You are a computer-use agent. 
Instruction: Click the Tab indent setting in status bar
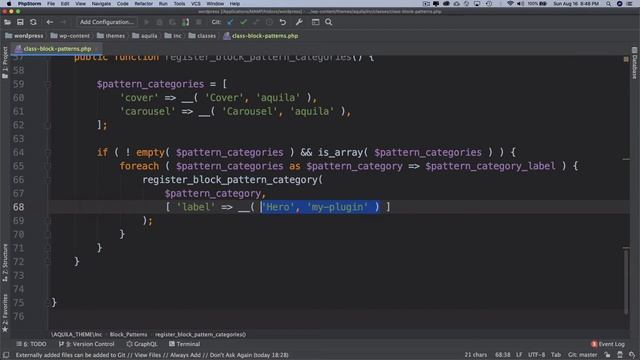tap(556, 355)
